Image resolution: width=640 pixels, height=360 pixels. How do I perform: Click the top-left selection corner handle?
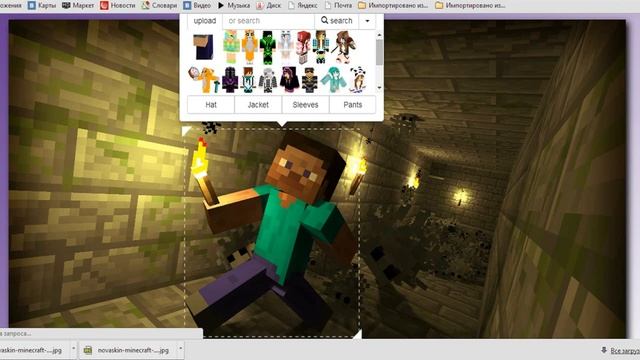click(186, 131)
